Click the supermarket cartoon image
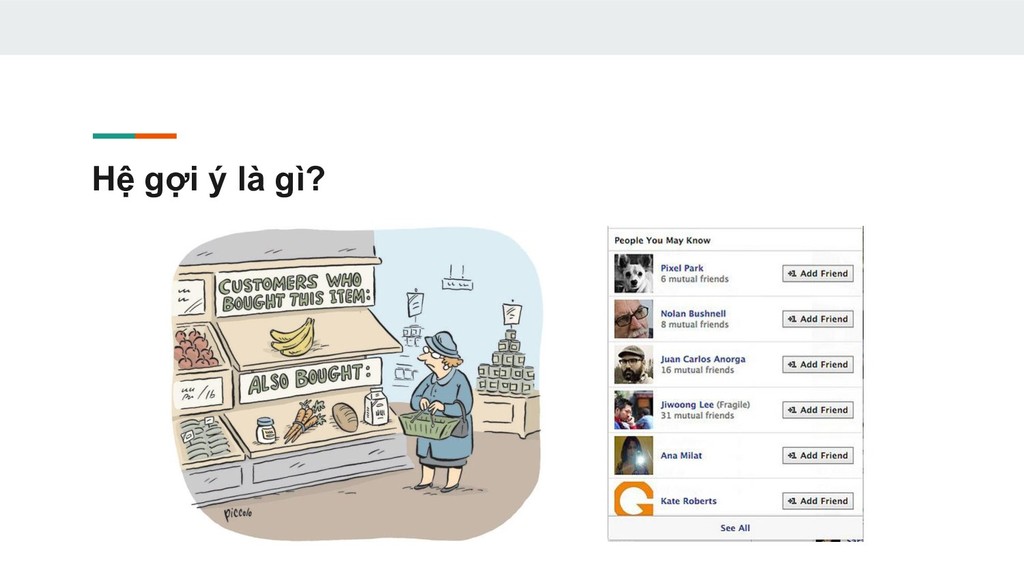 point(357,384)
